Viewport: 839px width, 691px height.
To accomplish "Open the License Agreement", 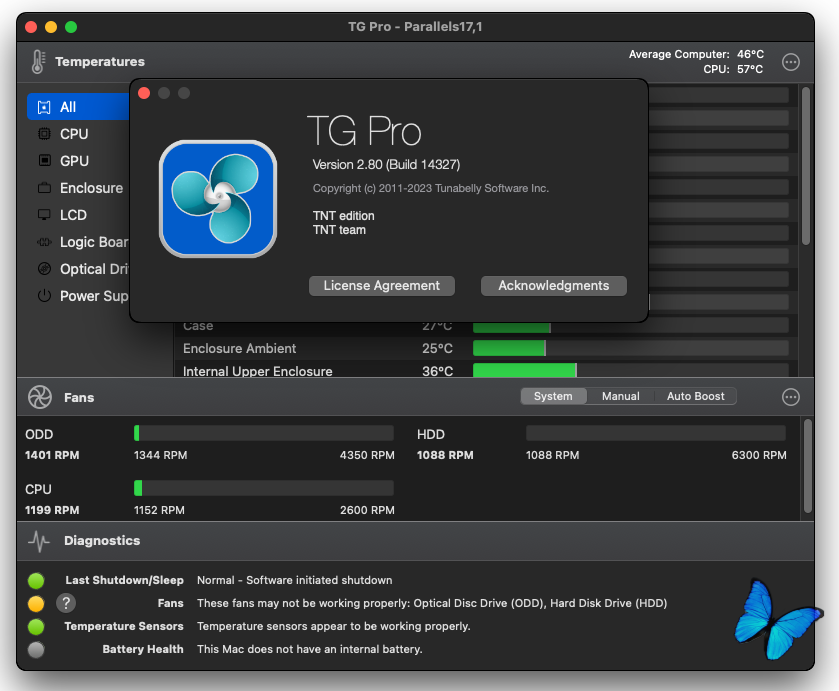I will (382, 286).
